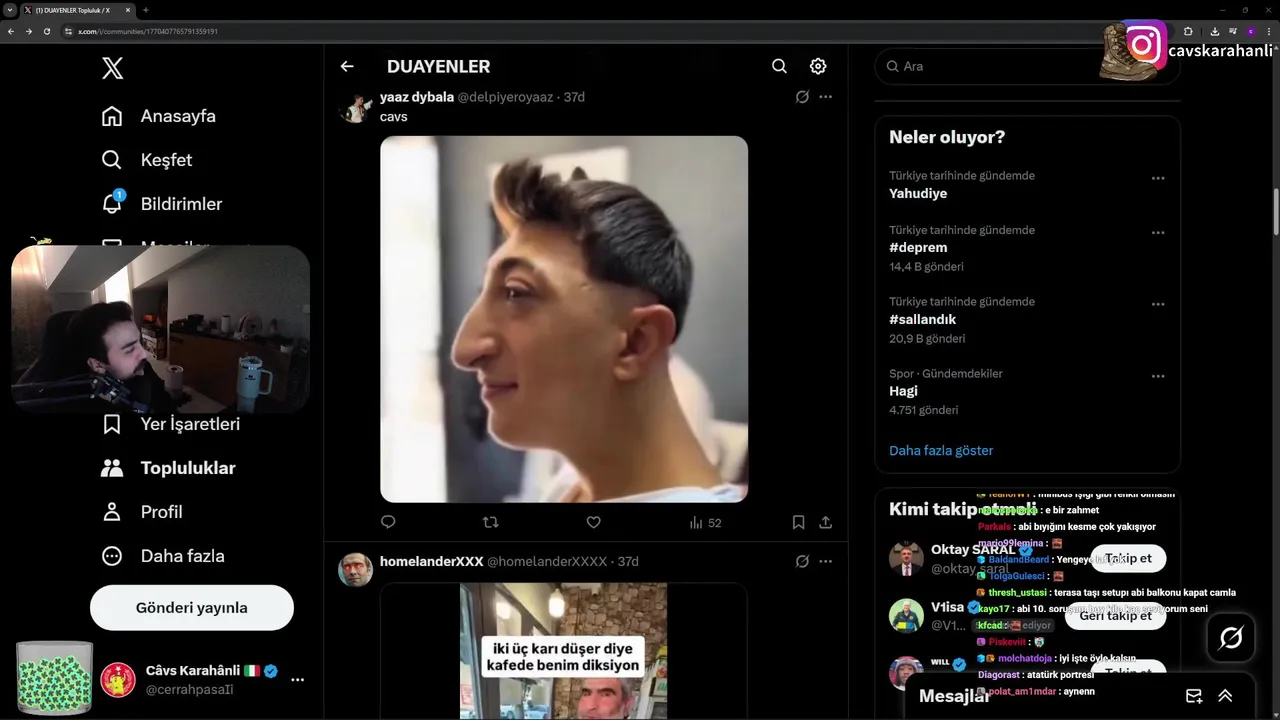1280x720 pixels.
Task: Click the page vertical scrollbar
Action: [1275, 212]
